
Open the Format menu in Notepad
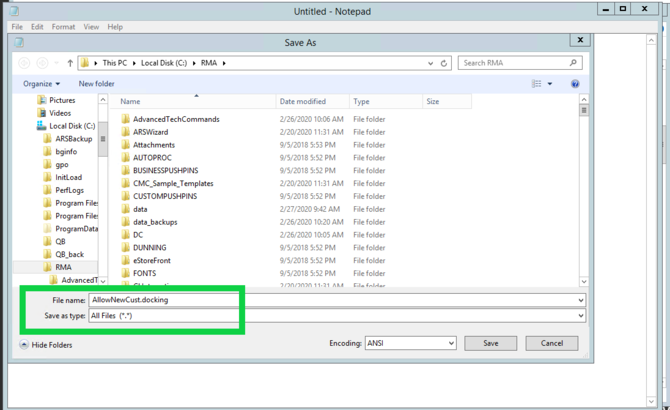click(63, 26)
